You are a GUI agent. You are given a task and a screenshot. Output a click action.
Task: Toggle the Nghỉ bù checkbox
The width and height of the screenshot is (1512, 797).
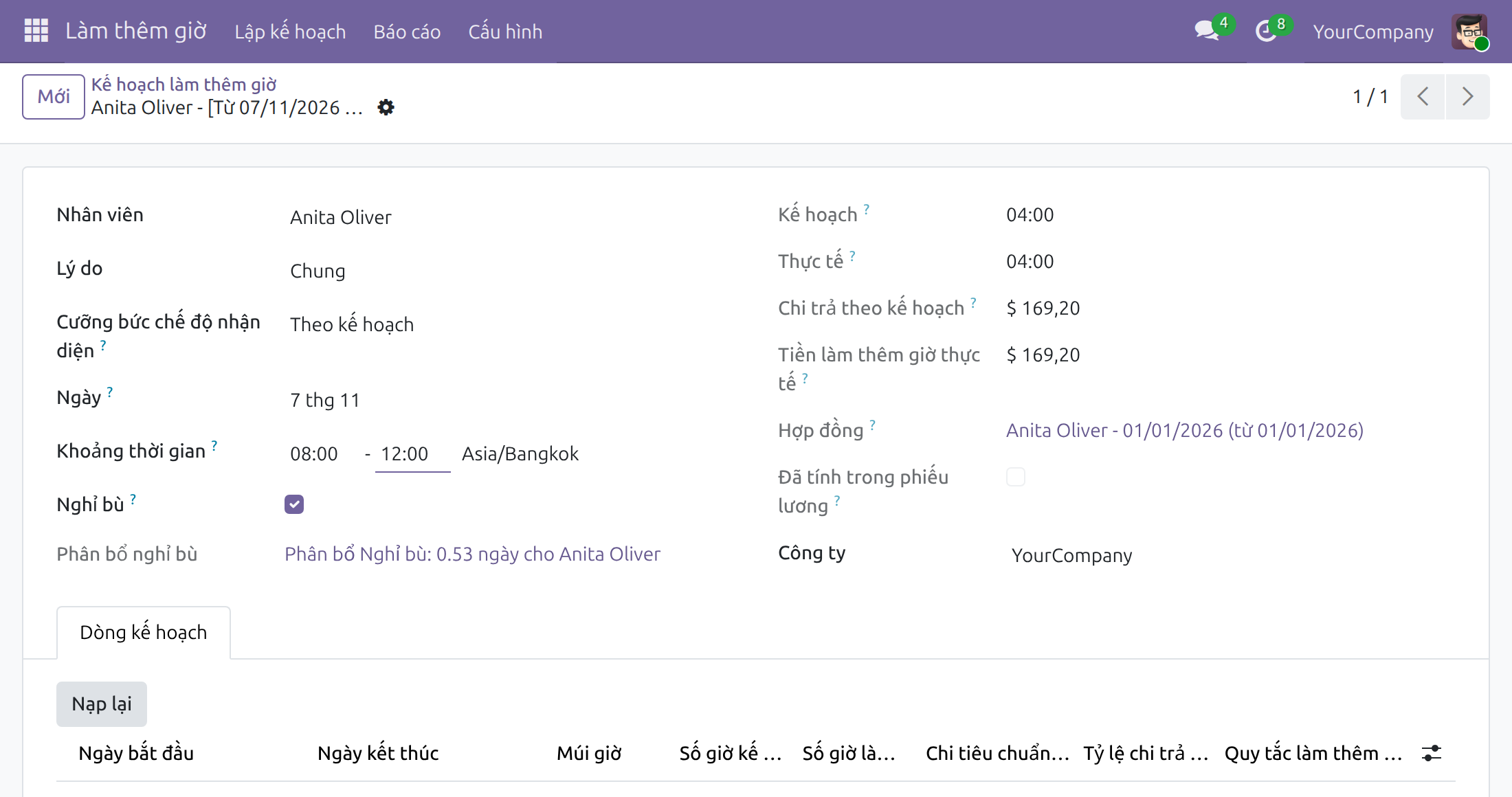coord(294,504)
